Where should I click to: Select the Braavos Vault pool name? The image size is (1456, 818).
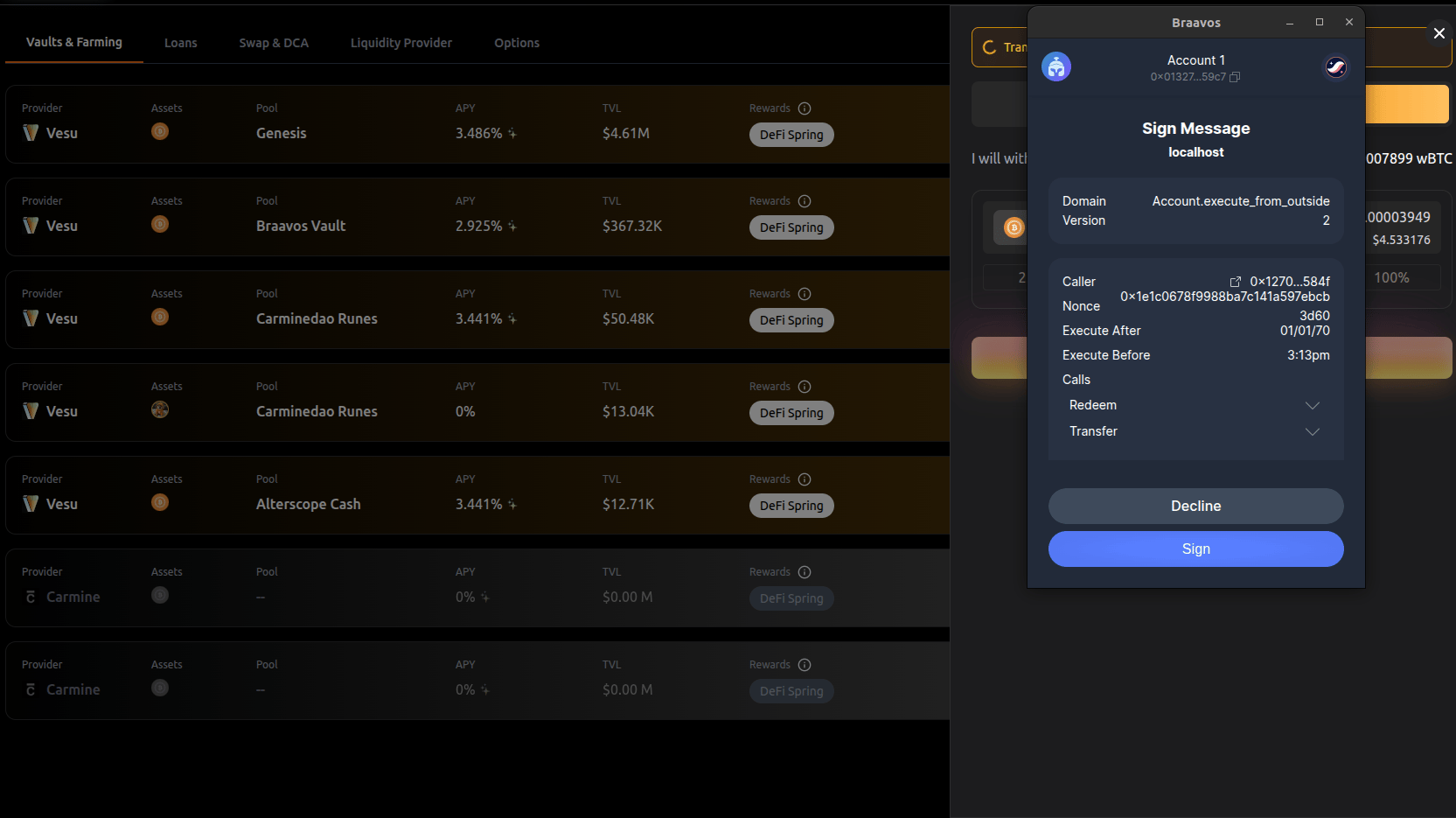(x=301, y=226)
